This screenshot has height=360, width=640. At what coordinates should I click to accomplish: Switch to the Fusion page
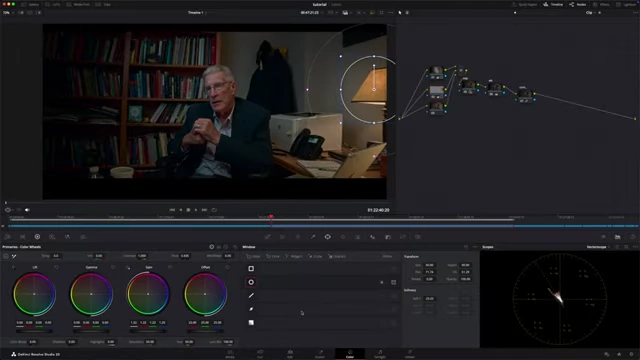320,354
